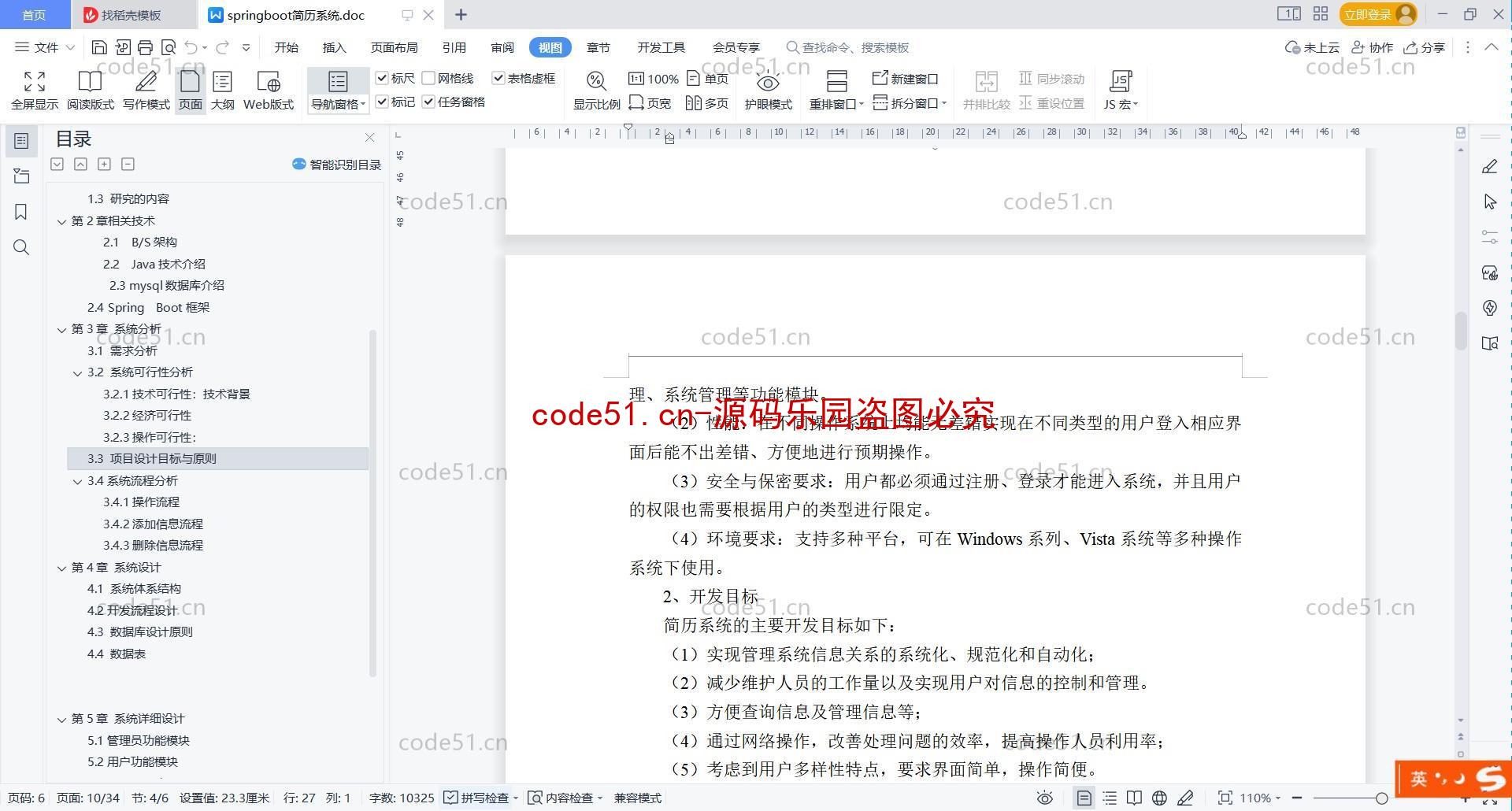This screenshot has height=811, width=1512.
Task: Collapse the 3.2 系统可行性分析 node
Action: coord(77,372)
